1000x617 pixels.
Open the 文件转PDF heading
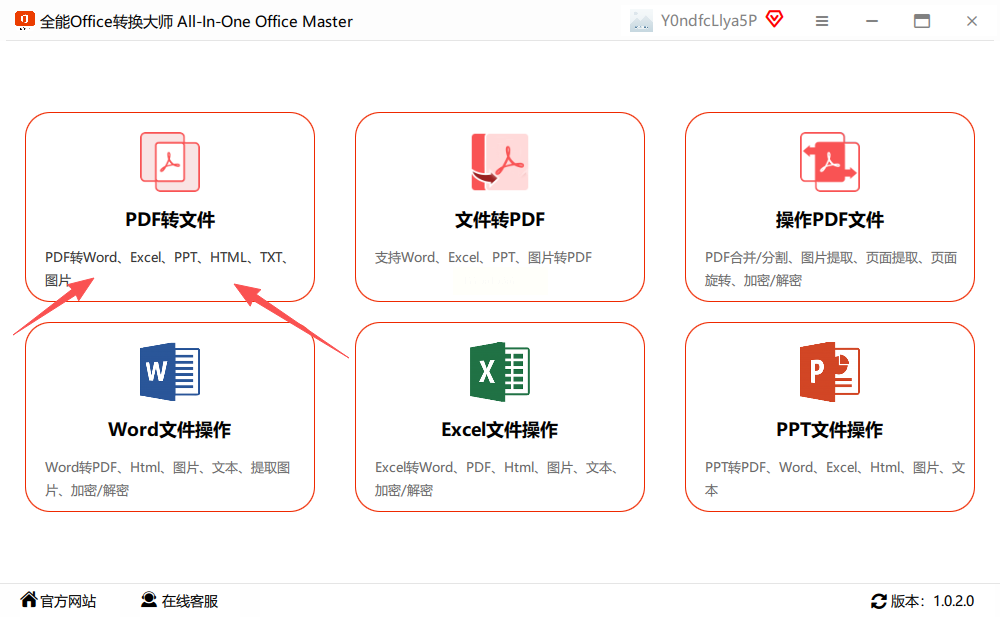[x=499, y=219]
